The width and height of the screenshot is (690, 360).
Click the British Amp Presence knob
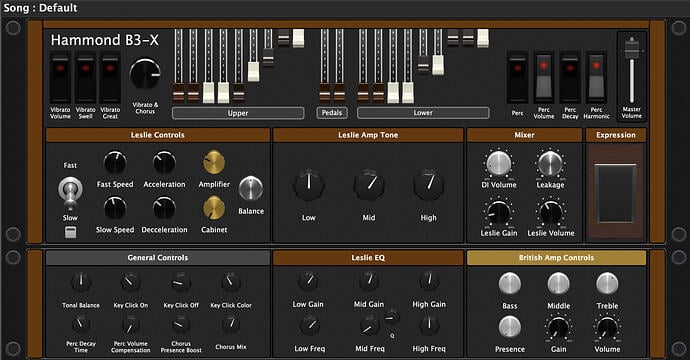coord(510,327)
